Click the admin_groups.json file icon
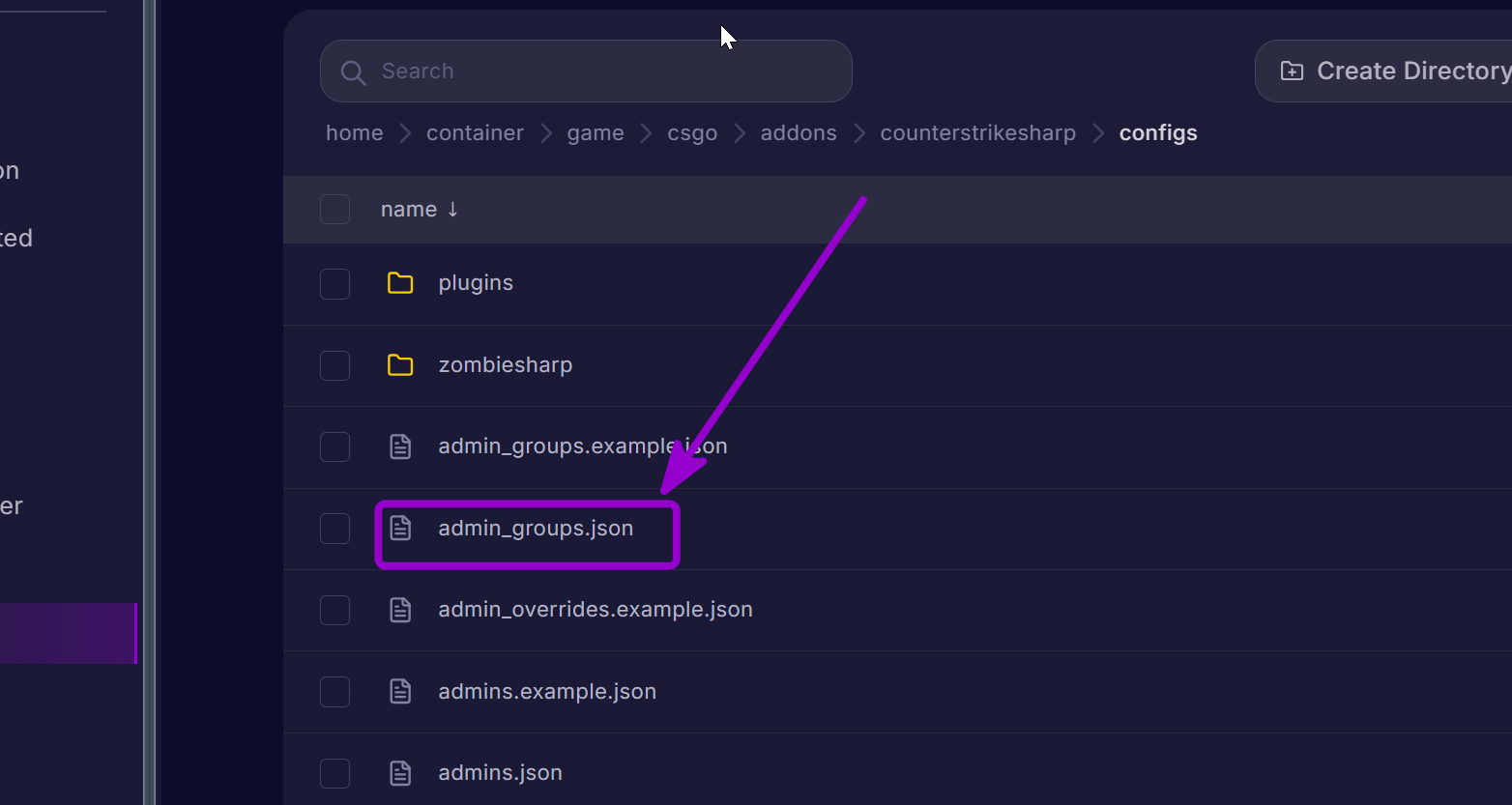Image resolution: width=1512 pixels, height=805 pixels. tap(400, 528)
